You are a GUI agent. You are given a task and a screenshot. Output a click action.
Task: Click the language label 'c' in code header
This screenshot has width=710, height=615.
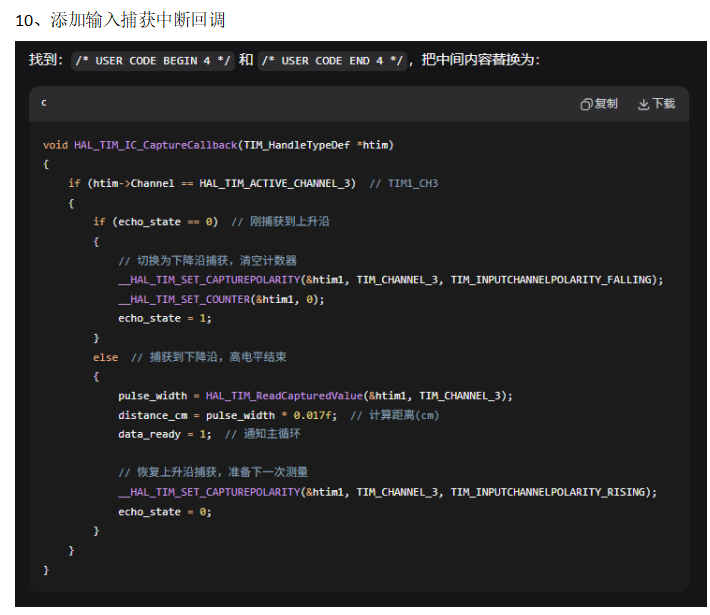[44, 103]
